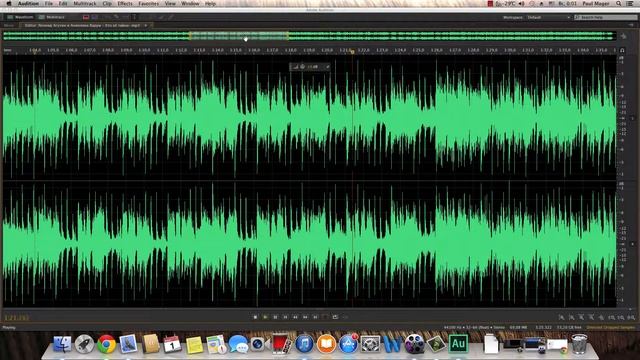This screenshot has height=360, width=640.
Task: Open iTunes from the Dock
Action: (304, 344)
